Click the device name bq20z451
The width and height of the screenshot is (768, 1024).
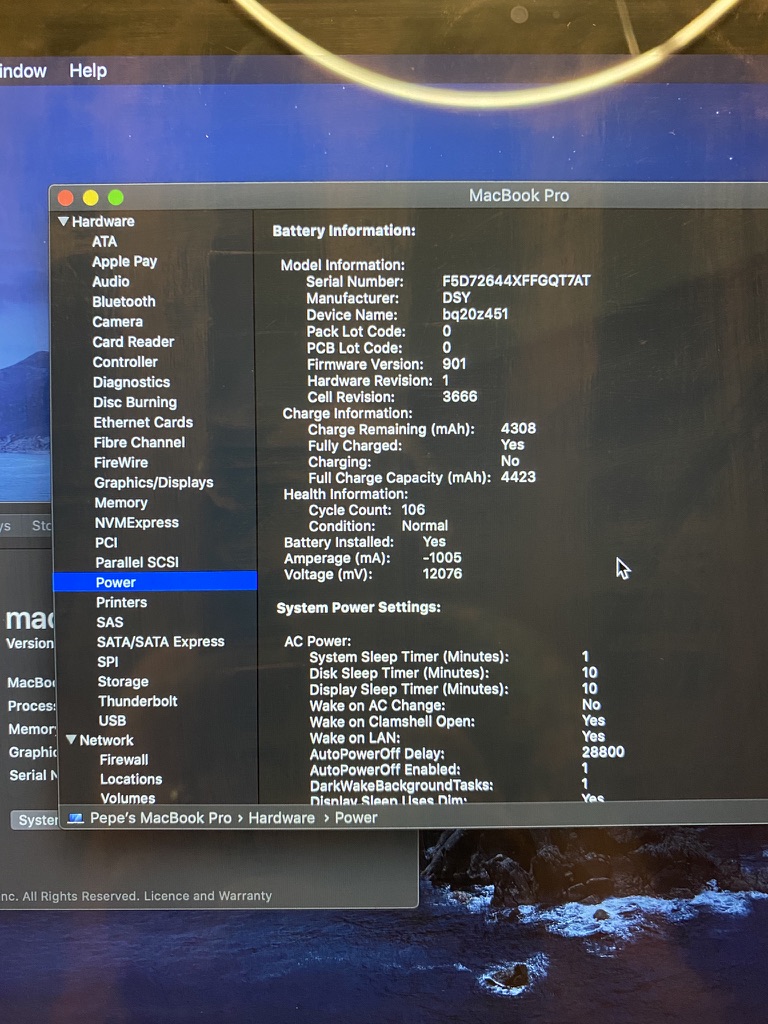pyautogui.click(x=475, y=314)
